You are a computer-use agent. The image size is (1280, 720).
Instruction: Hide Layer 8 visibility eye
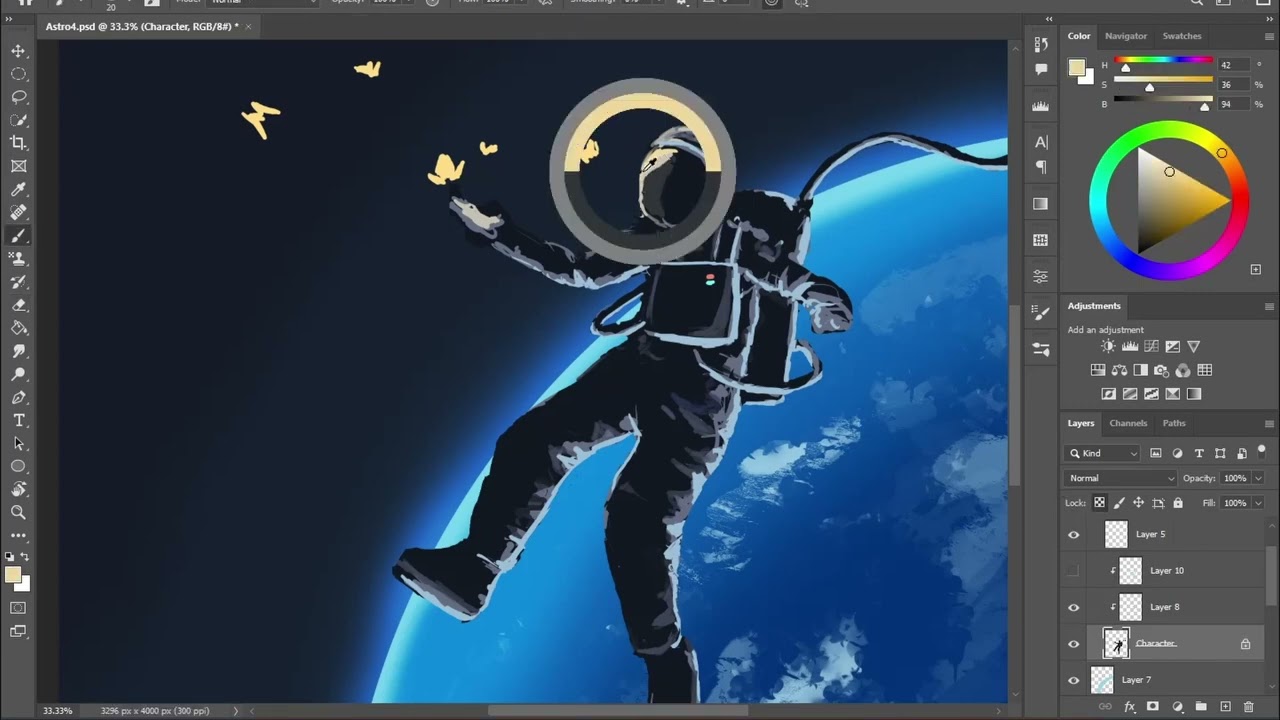click(x=1074, y=607)
